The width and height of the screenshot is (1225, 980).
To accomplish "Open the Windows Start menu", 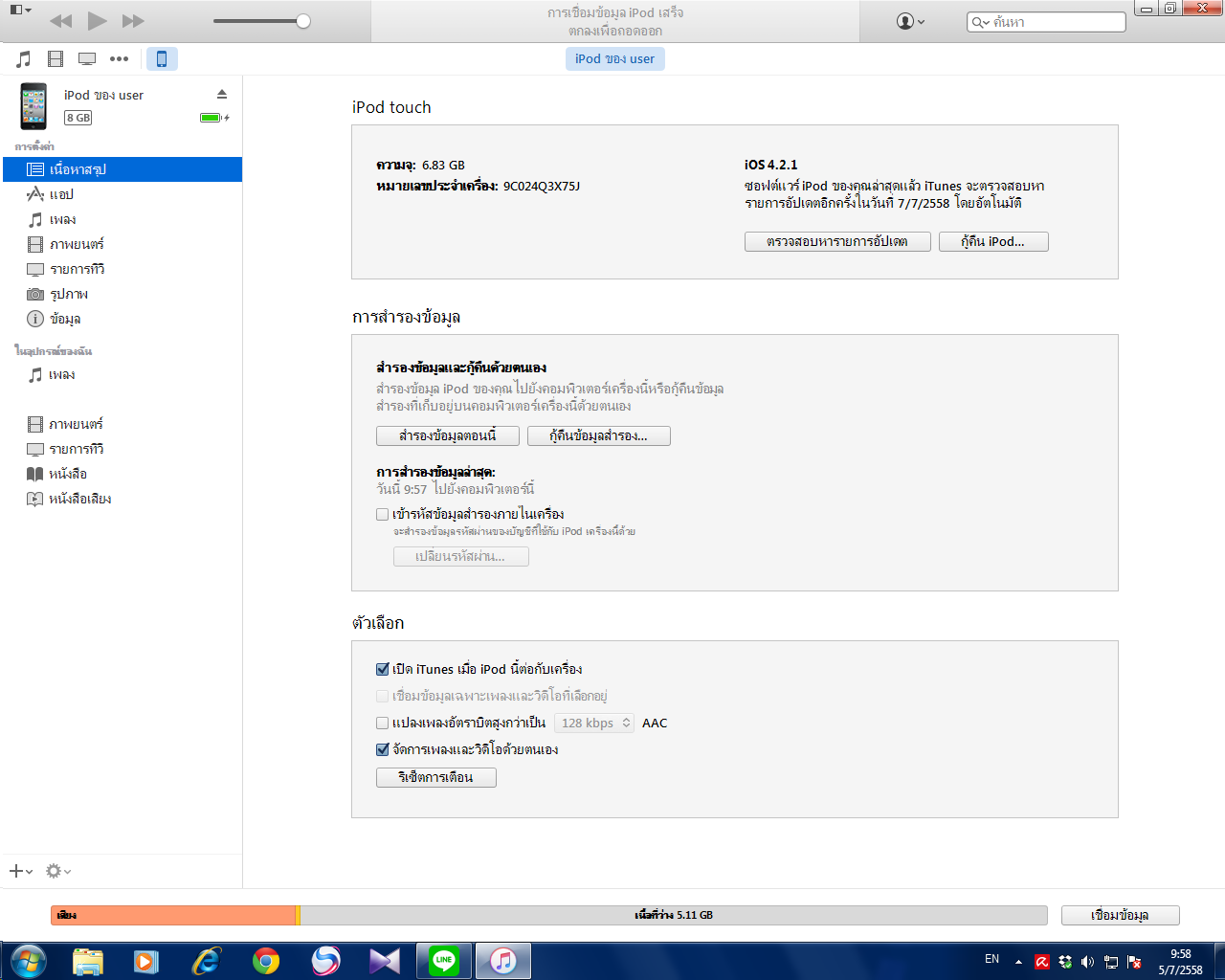I will (x=28, y=960).
